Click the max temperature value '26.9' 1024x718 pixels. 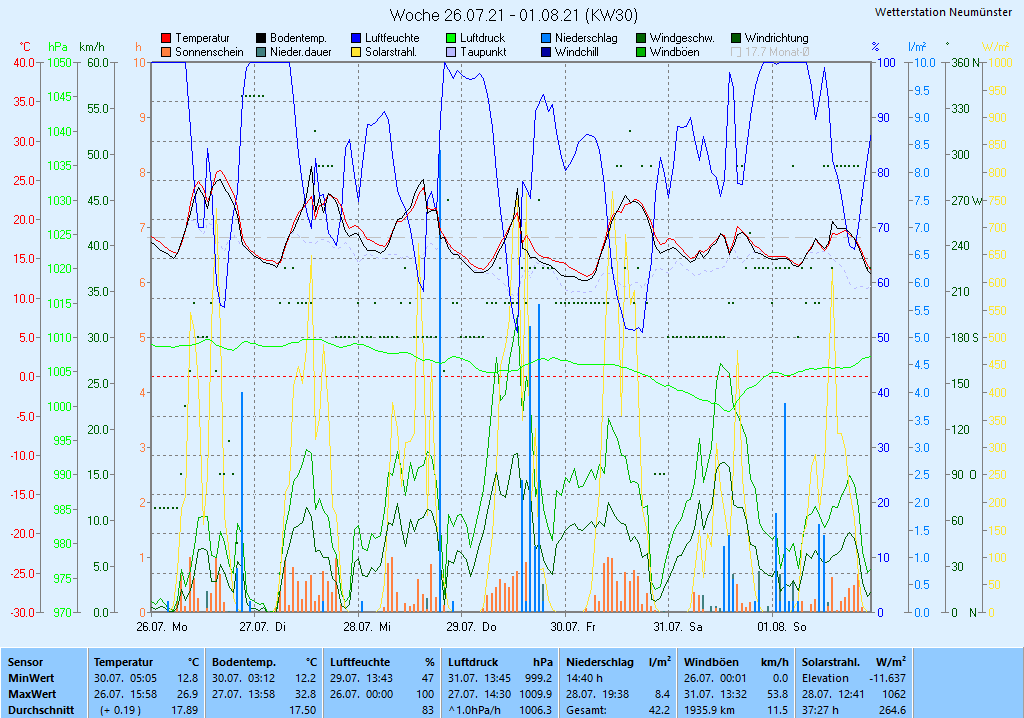(x=187, y=694)
